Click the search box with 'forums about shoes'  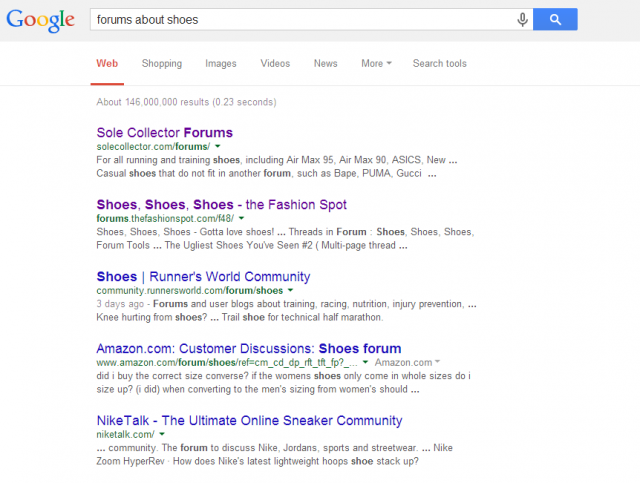(300, 19)
